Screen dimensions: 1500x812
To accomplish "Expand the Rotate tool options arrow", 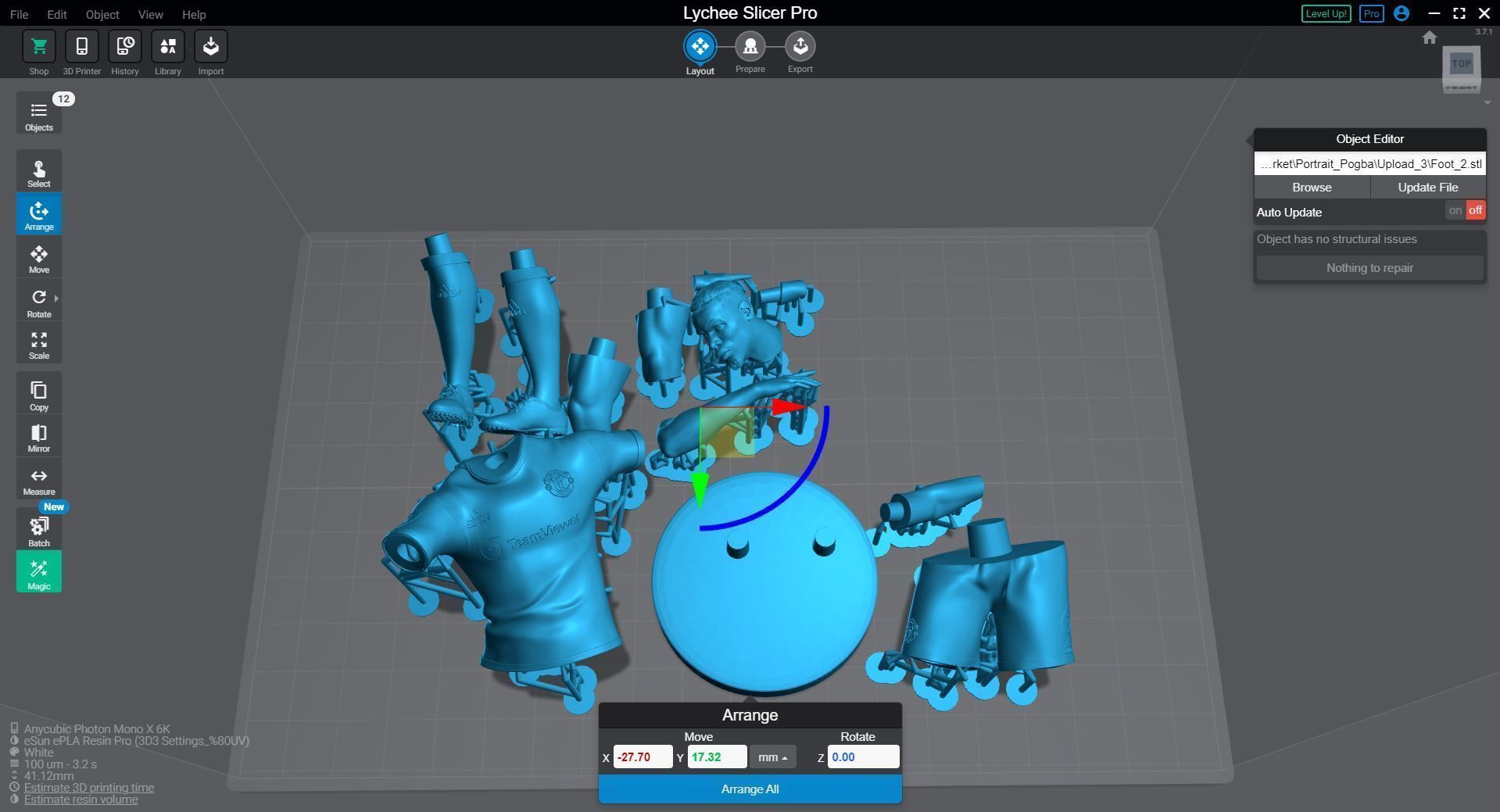I will point(56,298).
